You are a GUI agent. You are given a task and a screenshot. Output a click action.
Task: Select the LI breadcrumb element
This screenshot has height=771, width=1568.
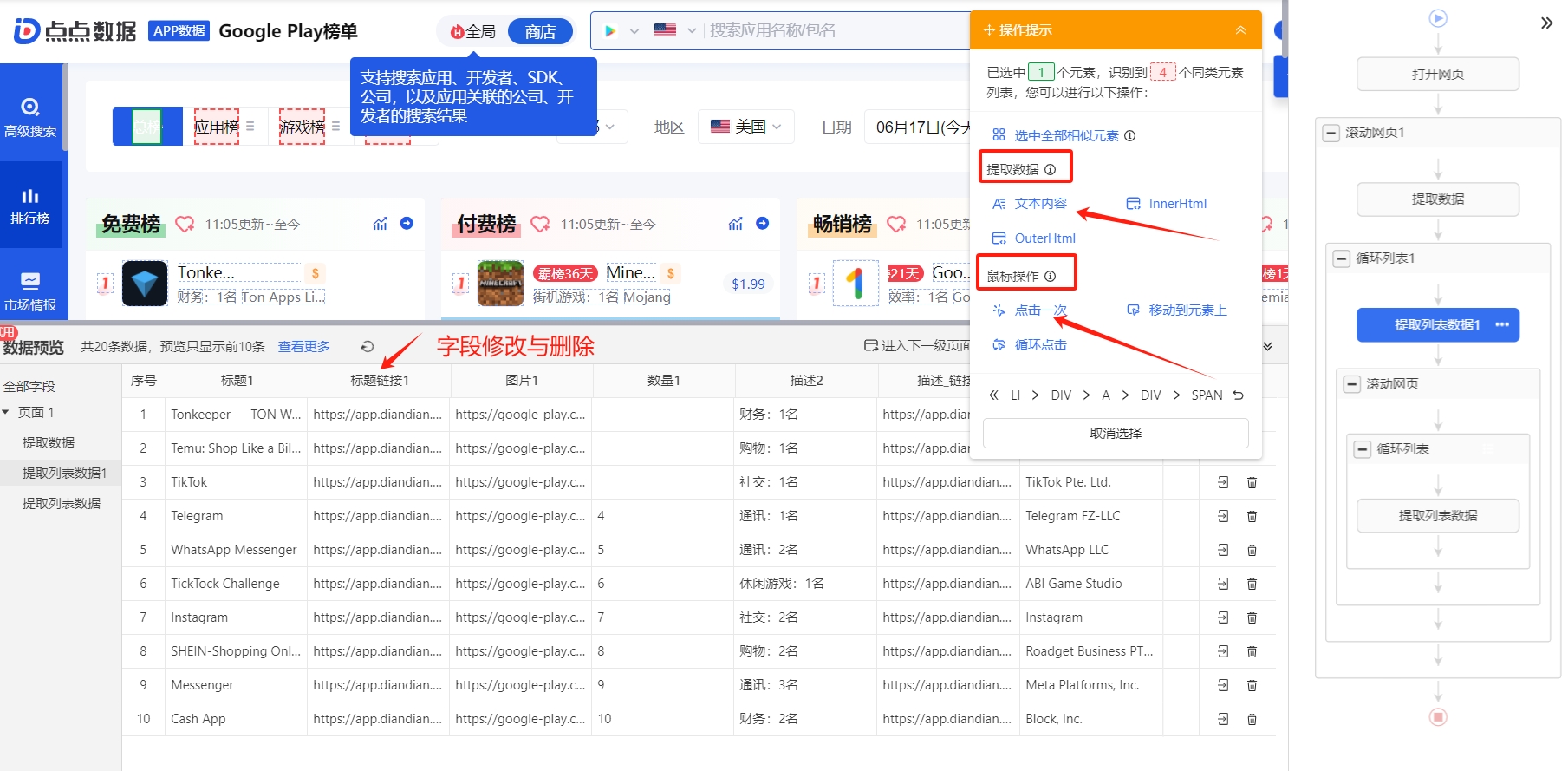[1015, 395]
